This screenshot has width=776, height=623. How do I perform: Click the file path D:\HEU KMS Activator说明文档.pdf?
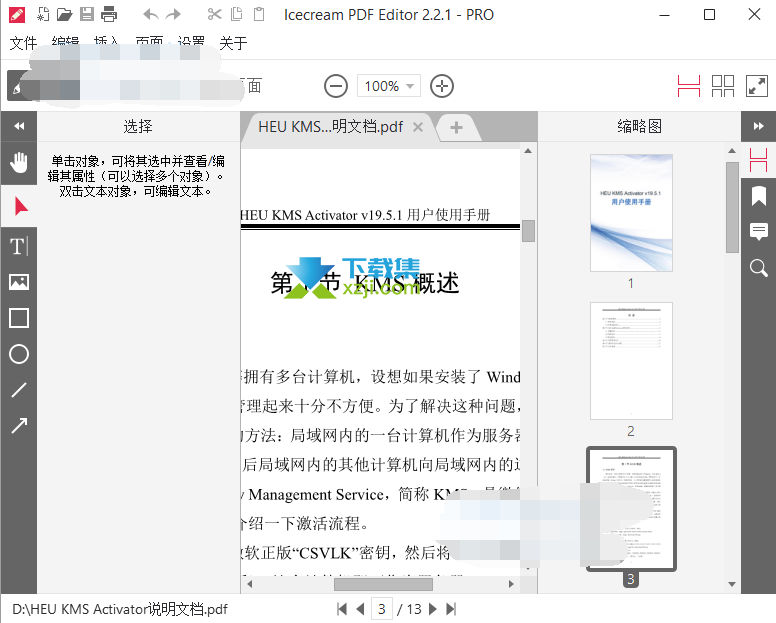tap(120, 609)
